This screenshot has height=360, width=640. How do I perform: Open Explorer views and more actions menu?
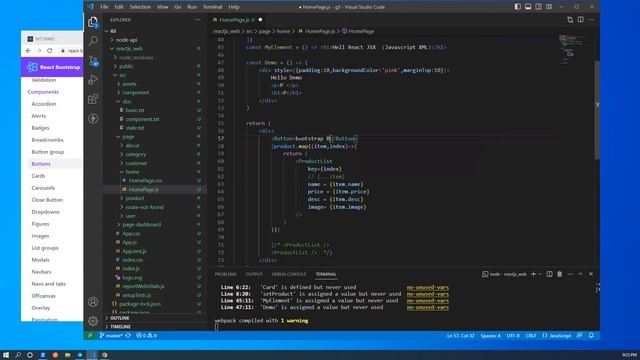(x=198, y=20)
